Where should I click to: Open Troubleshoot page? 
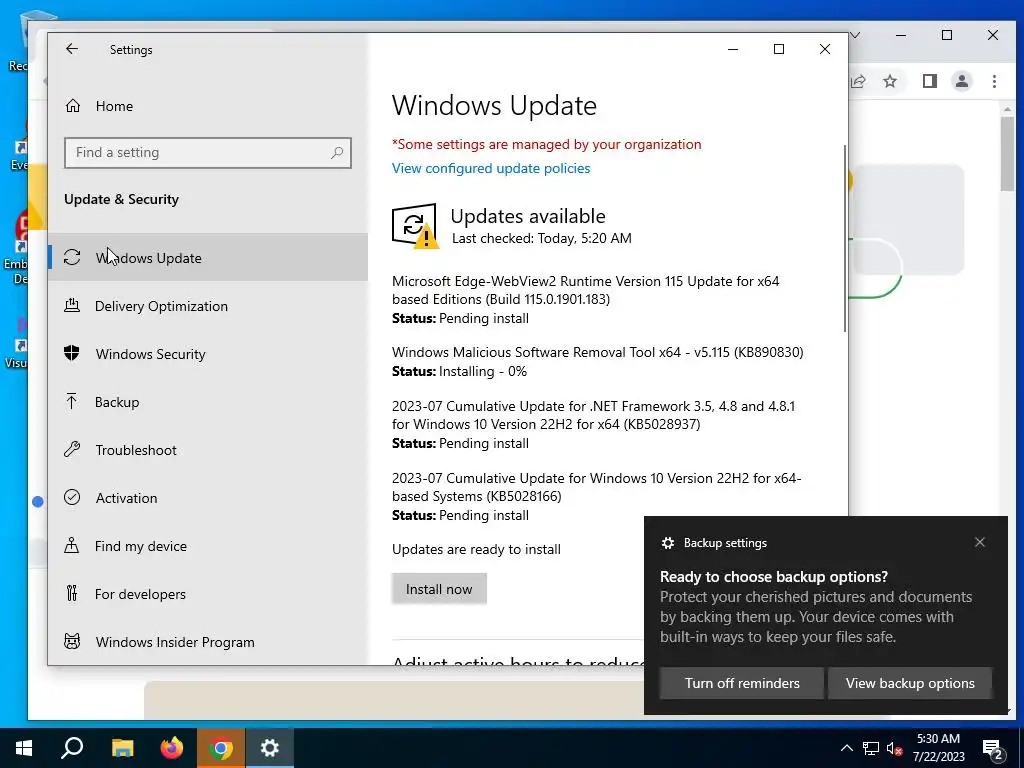(208, 450)
